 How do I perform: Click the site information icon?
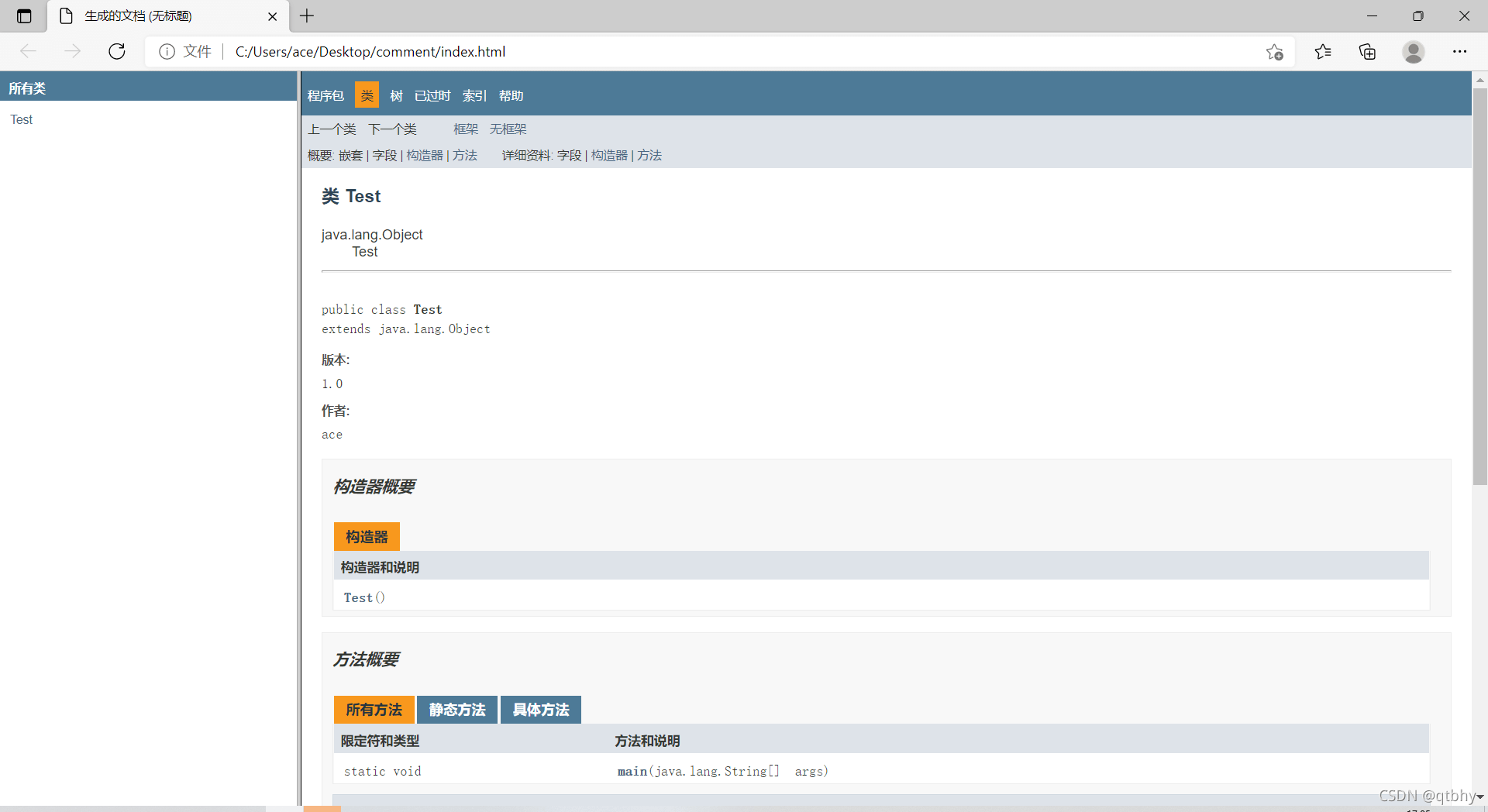pyautogui.click(x=167, y=51)
